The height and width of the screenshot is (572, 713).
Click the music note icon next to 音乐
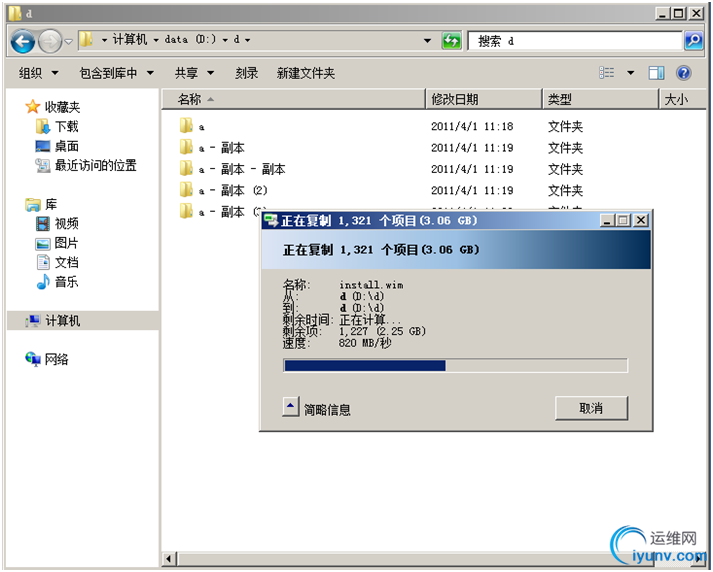click(x=43, y=282)
